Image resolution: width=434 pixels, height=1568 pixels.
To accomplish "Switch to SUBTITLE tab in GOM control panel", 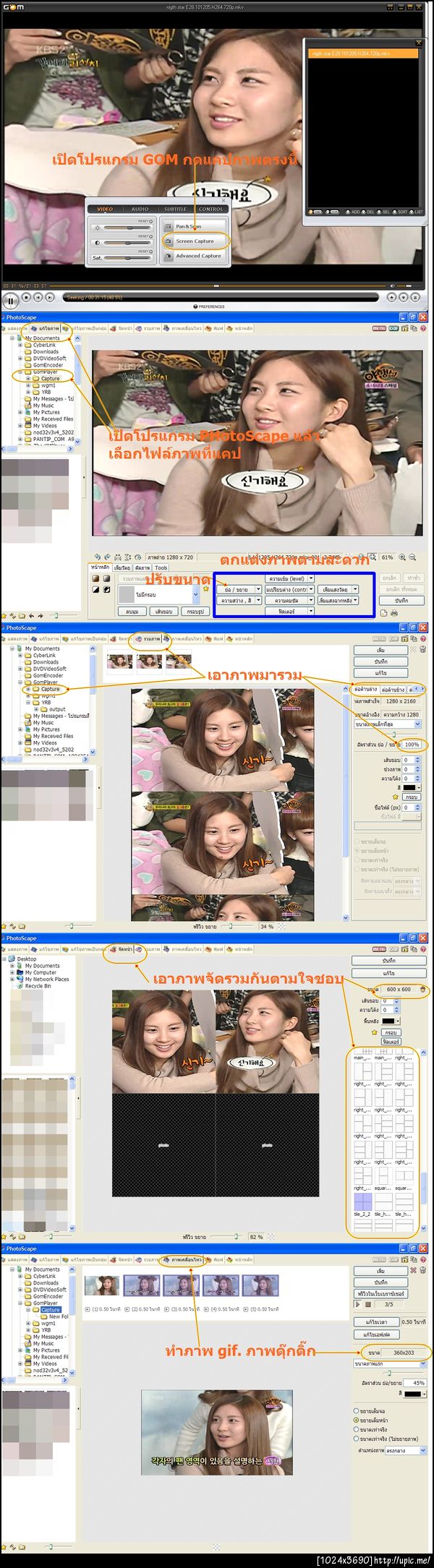I will tap(175, 209).
